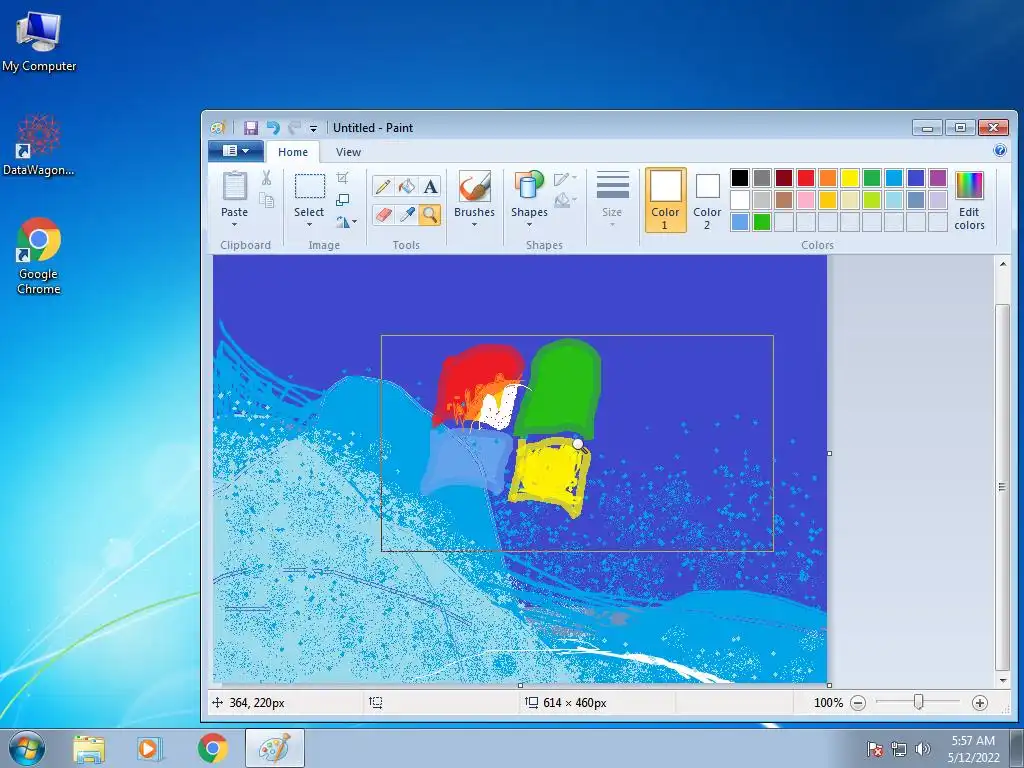The height and width of the screenshot is (768, 1024).
Task: Open Chrome from the taskbar
Action: 212,748
